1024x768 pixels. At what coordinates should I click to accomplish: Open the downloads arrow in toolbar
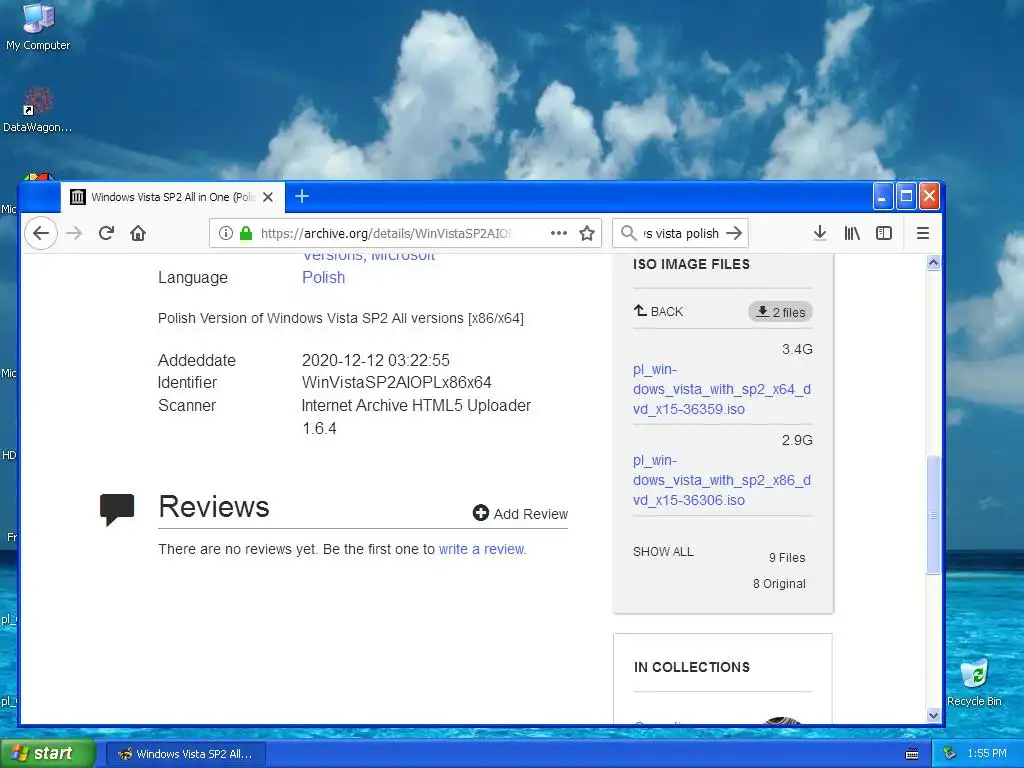coord(820,233)
